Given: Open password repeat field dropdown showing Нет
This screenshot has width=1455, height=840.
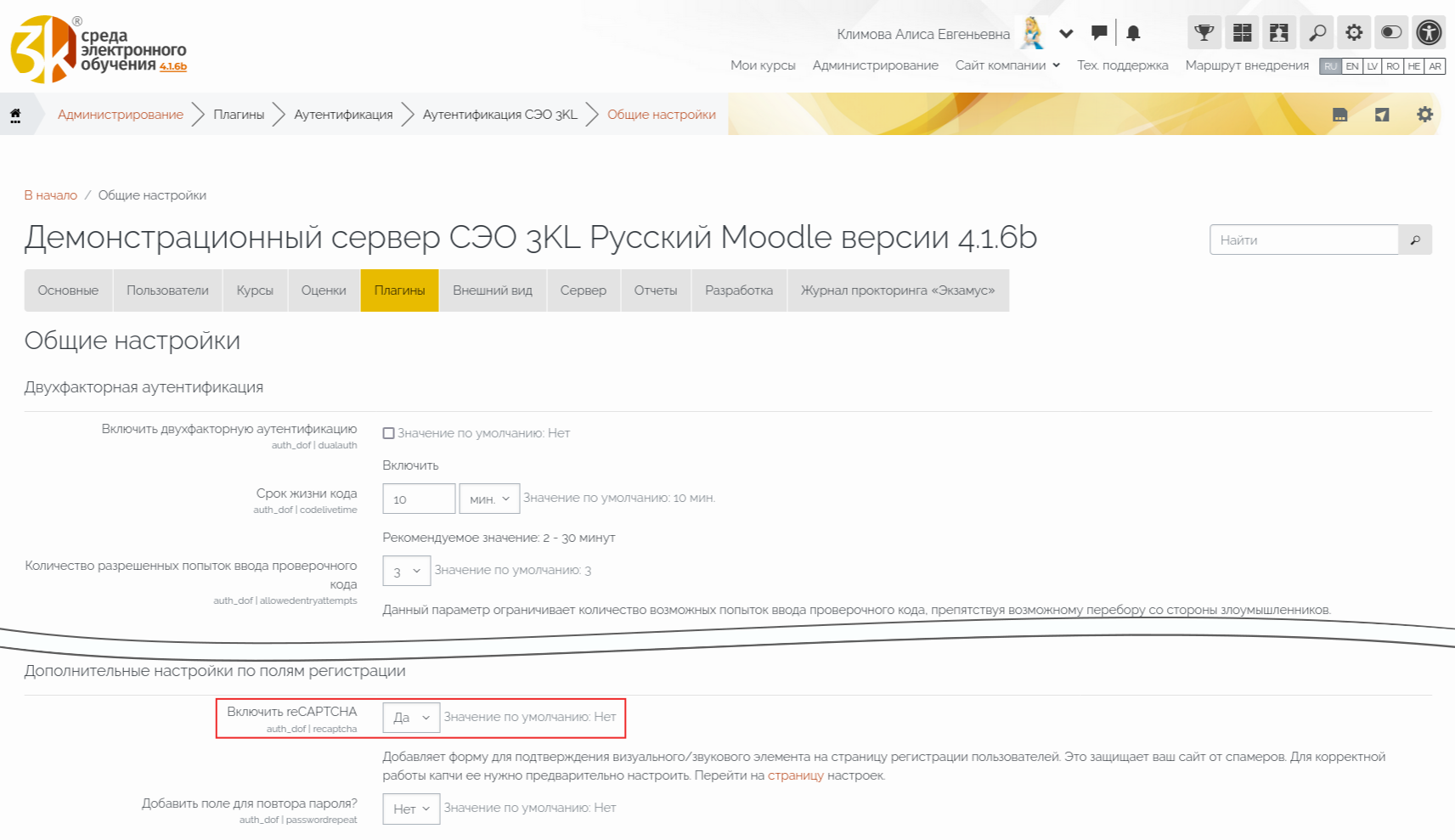Looking at the screenshot, I should (x=411, y=809).
